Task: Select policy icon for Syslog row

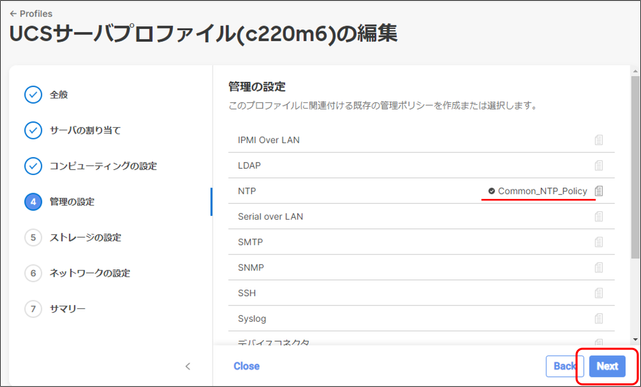Action: click(598, 318)
